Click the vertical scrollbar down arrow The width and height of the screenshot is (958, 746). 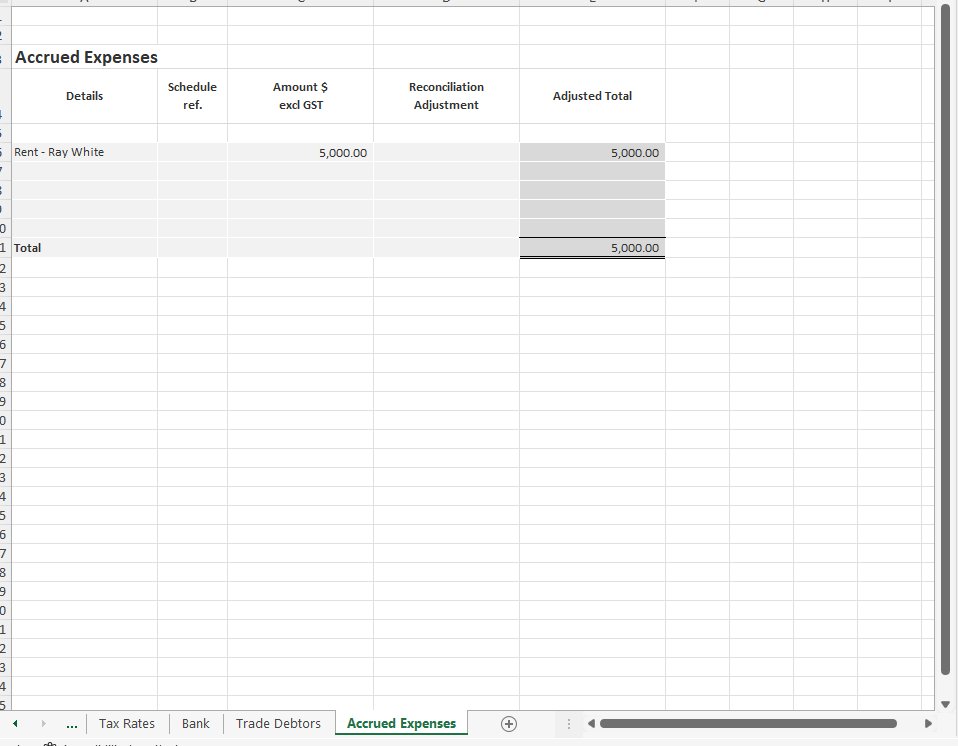[945, 703]
